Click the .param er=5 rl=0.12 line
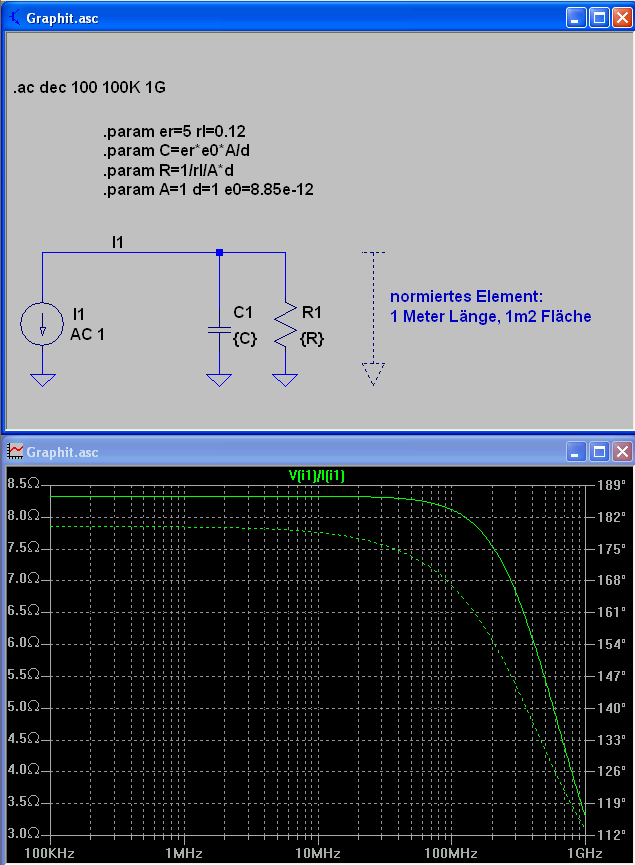Screen dimensions: 635x865 (174, 131)
